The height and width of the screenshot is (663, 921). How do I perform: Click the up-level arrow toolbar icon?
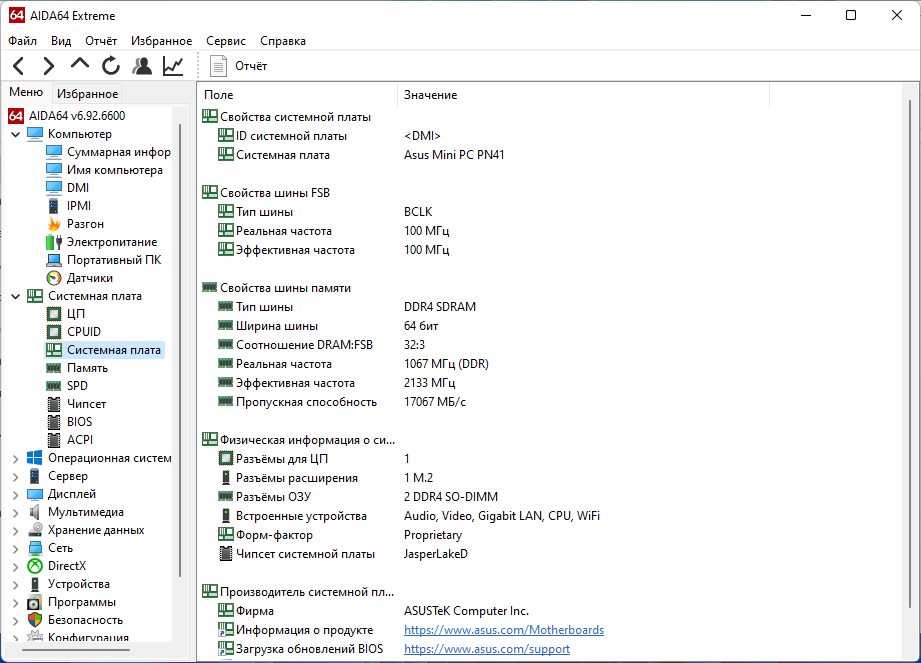click(80, 64)
